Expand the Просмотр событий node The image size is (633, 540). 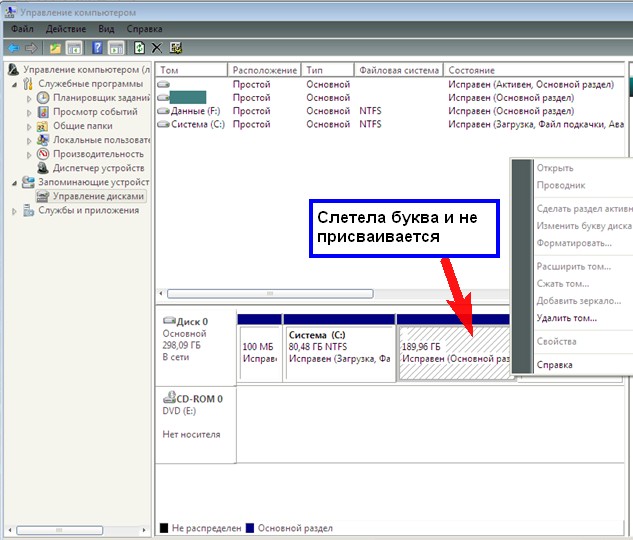(29, 112)
